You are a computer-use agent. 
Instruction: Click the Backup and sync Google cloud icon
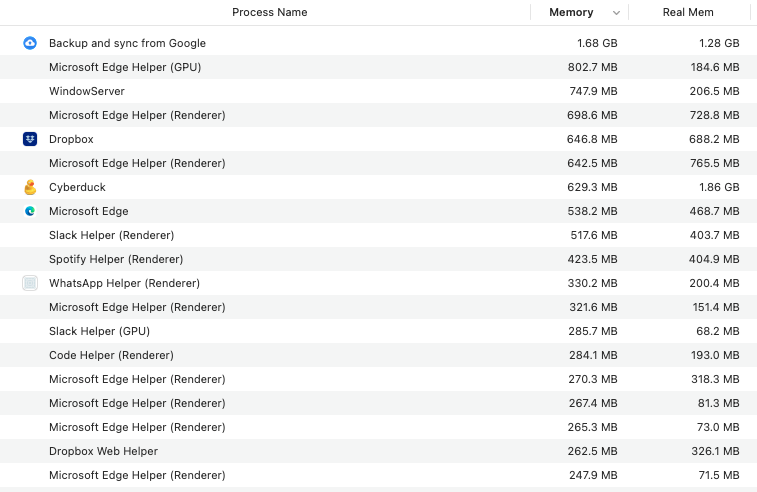tap(30, 43)
